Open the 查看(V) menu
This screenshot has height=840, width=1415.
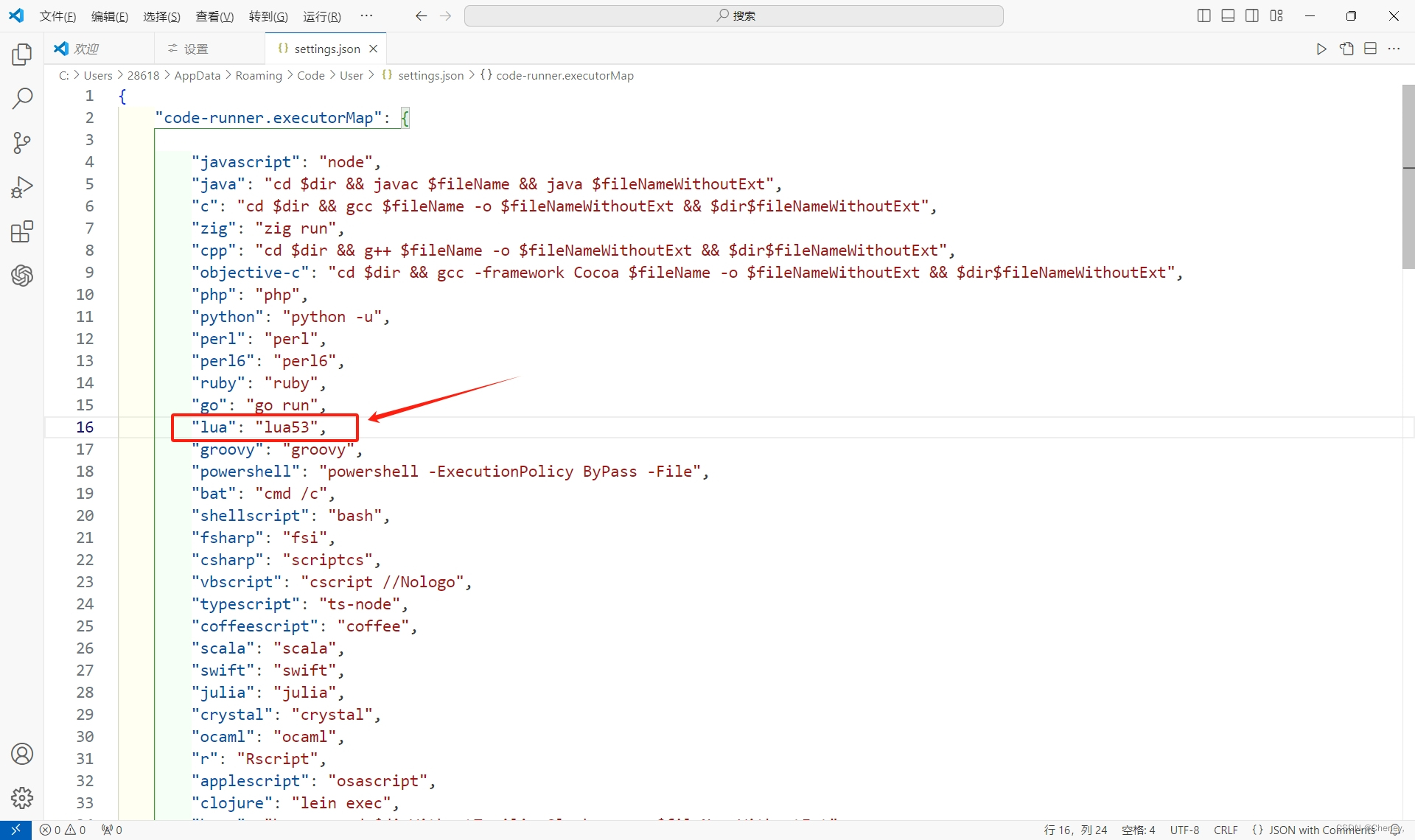pos(214,16)
